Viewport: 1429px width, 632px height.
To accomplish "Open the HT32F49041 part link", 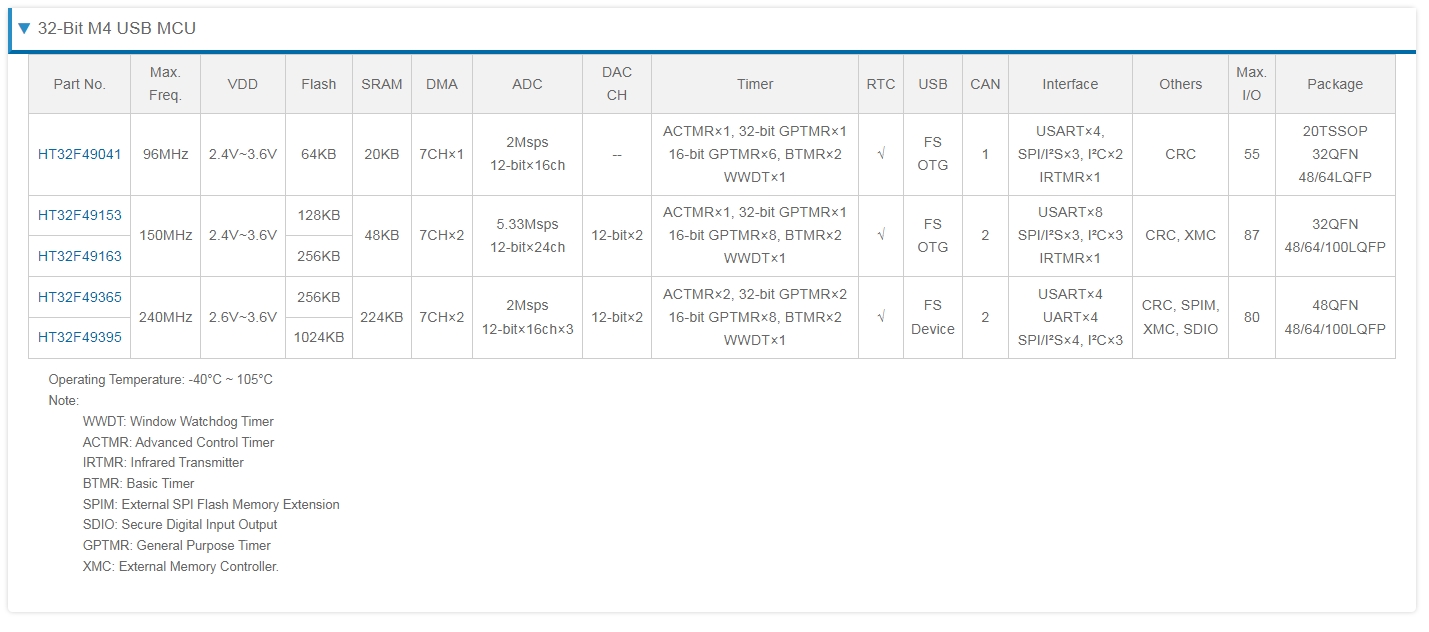I will 80,154.
